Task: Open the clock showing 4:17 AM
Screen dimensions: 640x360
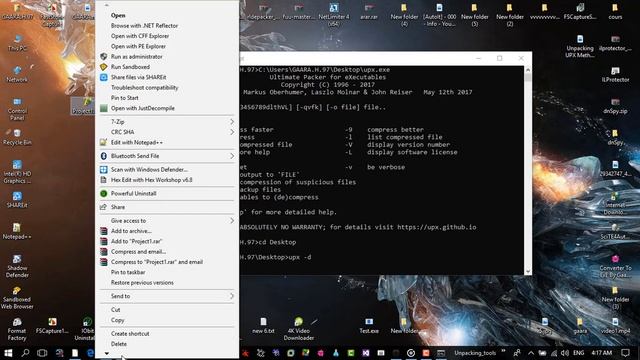Action: (601, 353)
